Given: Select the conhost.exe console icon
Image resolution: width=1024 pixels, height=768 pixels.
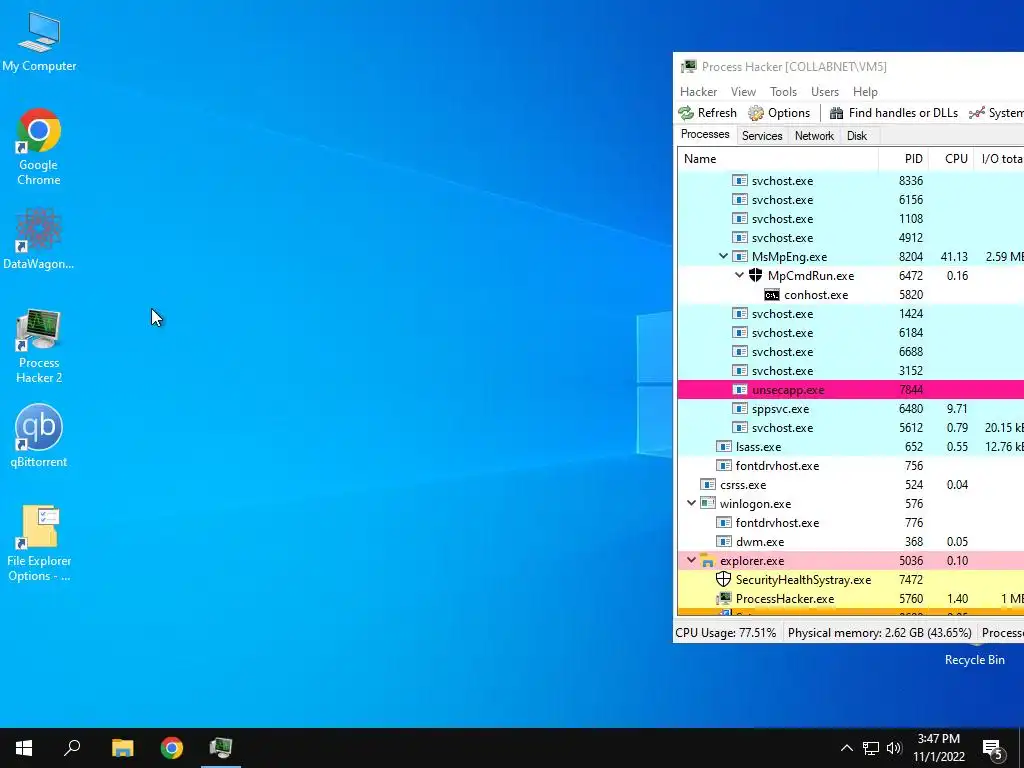Looking at the screenshot, I should click(x=772, y=295).
